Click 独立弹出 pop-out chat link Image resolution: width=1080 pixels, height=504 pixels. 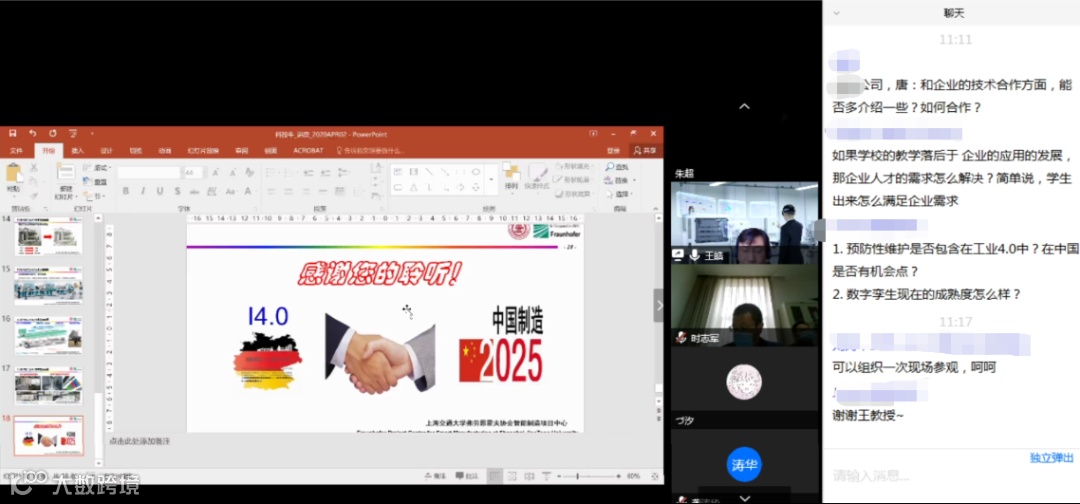pos(1051,458)
